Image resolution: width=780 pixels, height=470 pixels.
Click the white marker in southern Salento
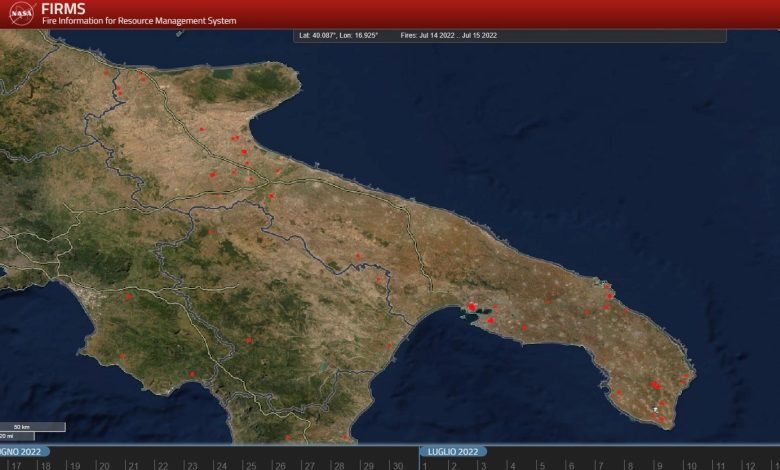[x=655, y=409]
